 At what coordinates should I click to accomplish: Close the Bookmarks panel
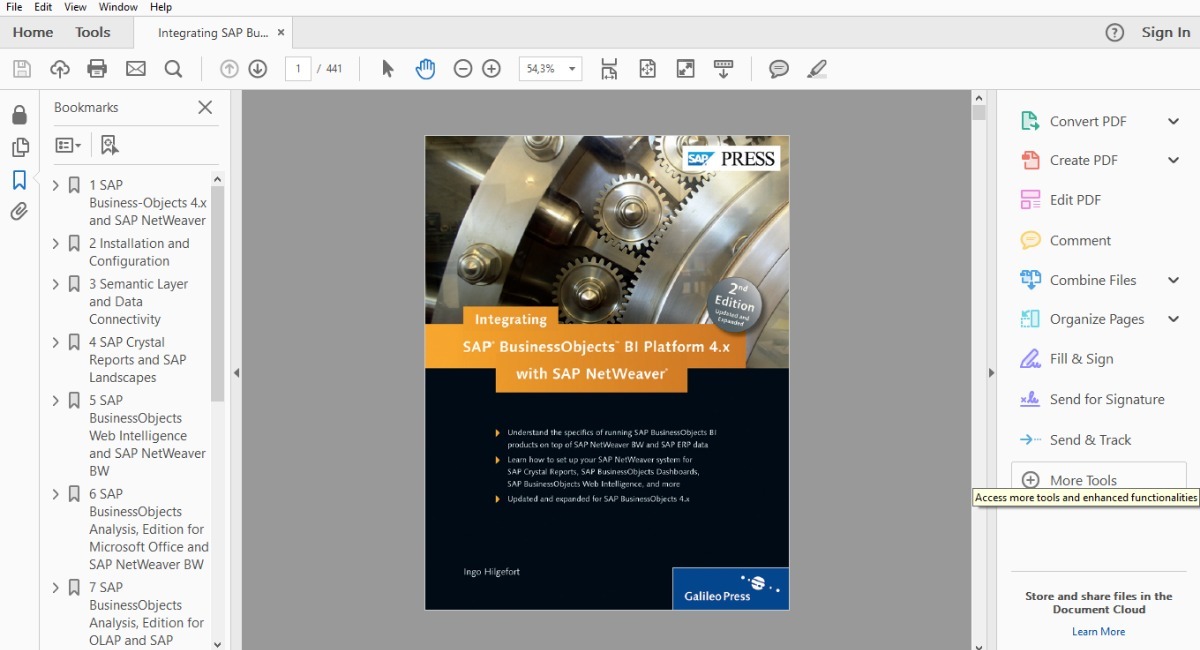coord(205,107)
